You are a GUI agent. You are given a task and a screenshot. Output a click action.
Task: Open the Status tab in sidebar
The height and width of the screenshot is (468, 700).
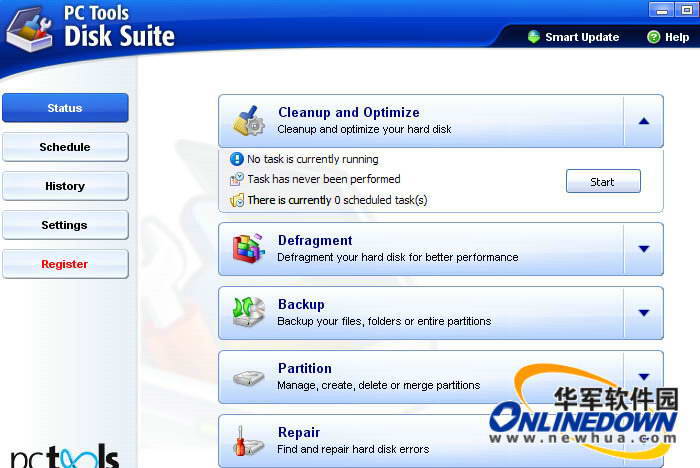tap(65, 108)
